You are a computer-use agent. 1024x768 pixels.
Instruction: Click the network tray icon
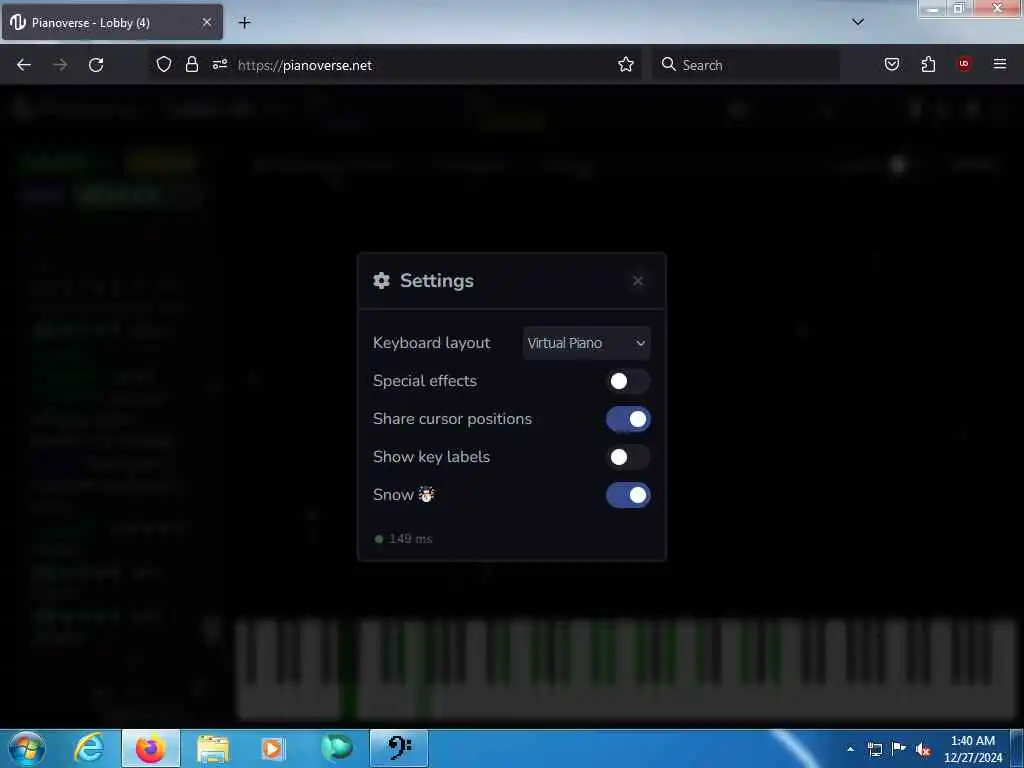[874, 749]
